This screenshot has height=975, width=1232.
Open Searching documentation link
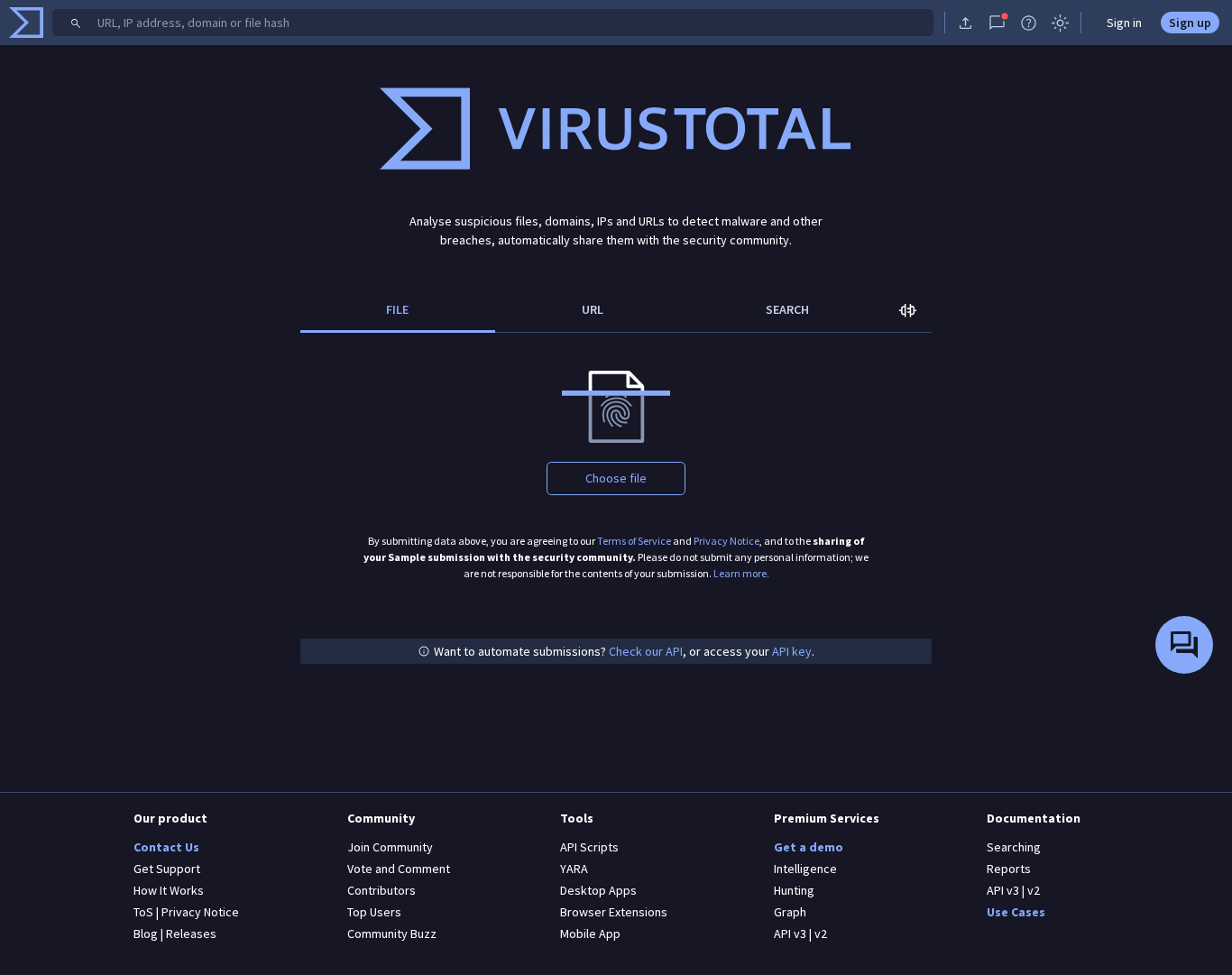point(1014,847)
